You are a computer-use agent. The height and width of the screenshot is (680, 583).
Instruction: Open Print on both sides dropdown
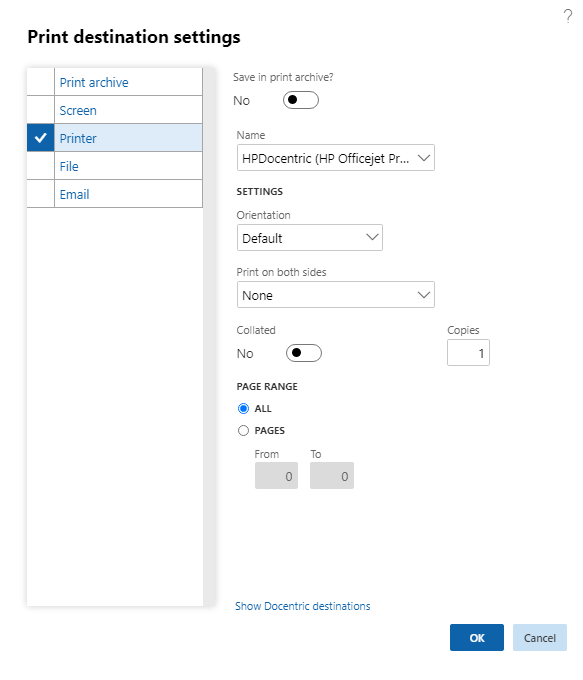(x=336, y=295)
